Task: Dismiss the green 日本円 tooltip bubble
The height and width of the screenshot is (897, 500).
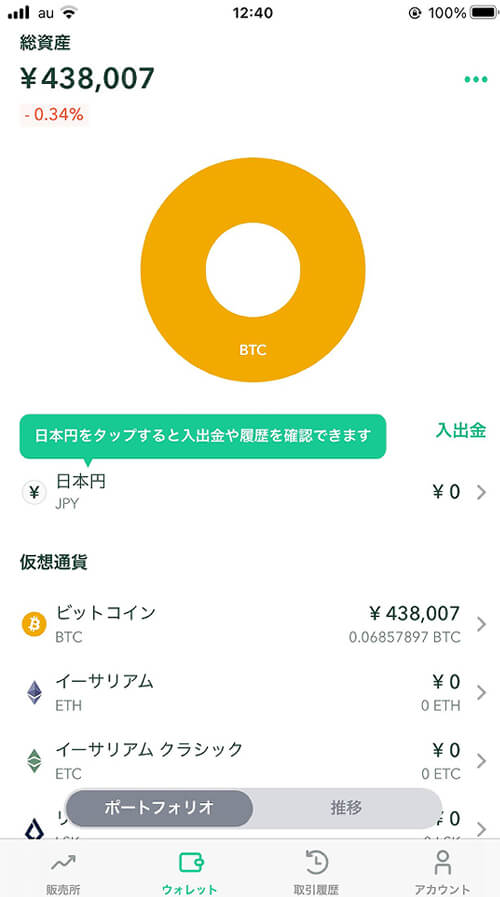Action: tap(203, 436)
